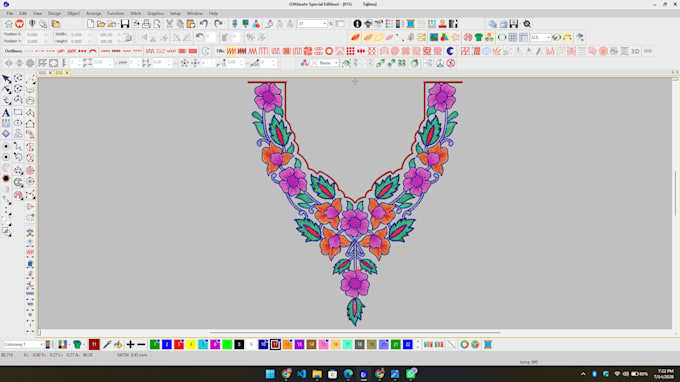
Task: Open the File menu
Action: point(10,13)
